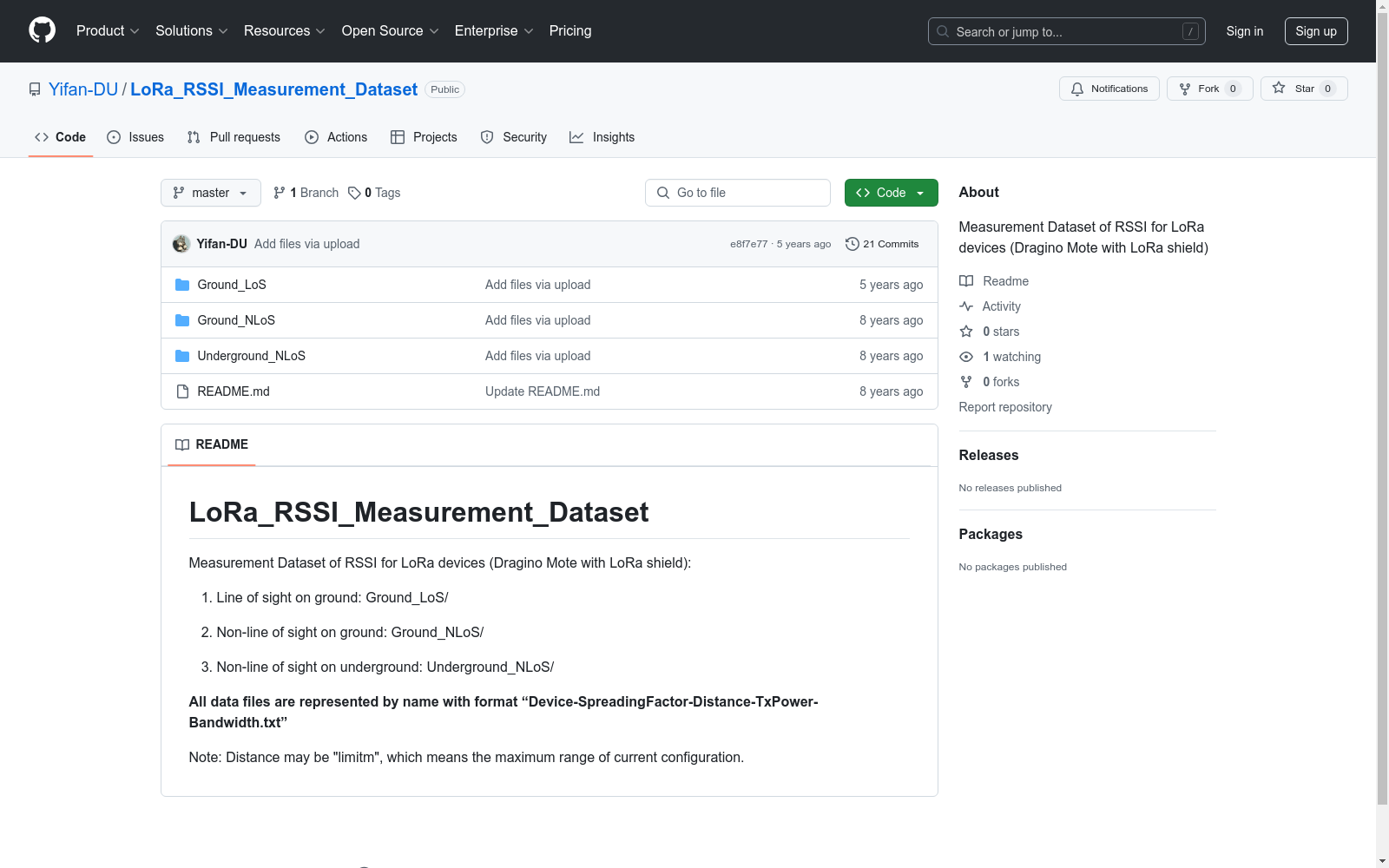Screen dimensions: 1389x868
Task: Click the Sign up button
Action: pos(1316,30)
